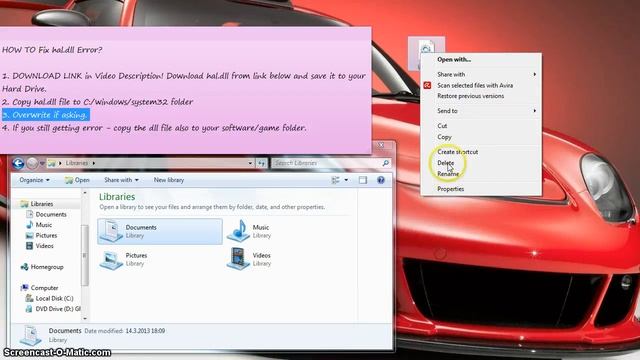Viewport: 640px width, 360px height.
Task: Click arrow after Libraries in address bar
Action: point(93,163)
